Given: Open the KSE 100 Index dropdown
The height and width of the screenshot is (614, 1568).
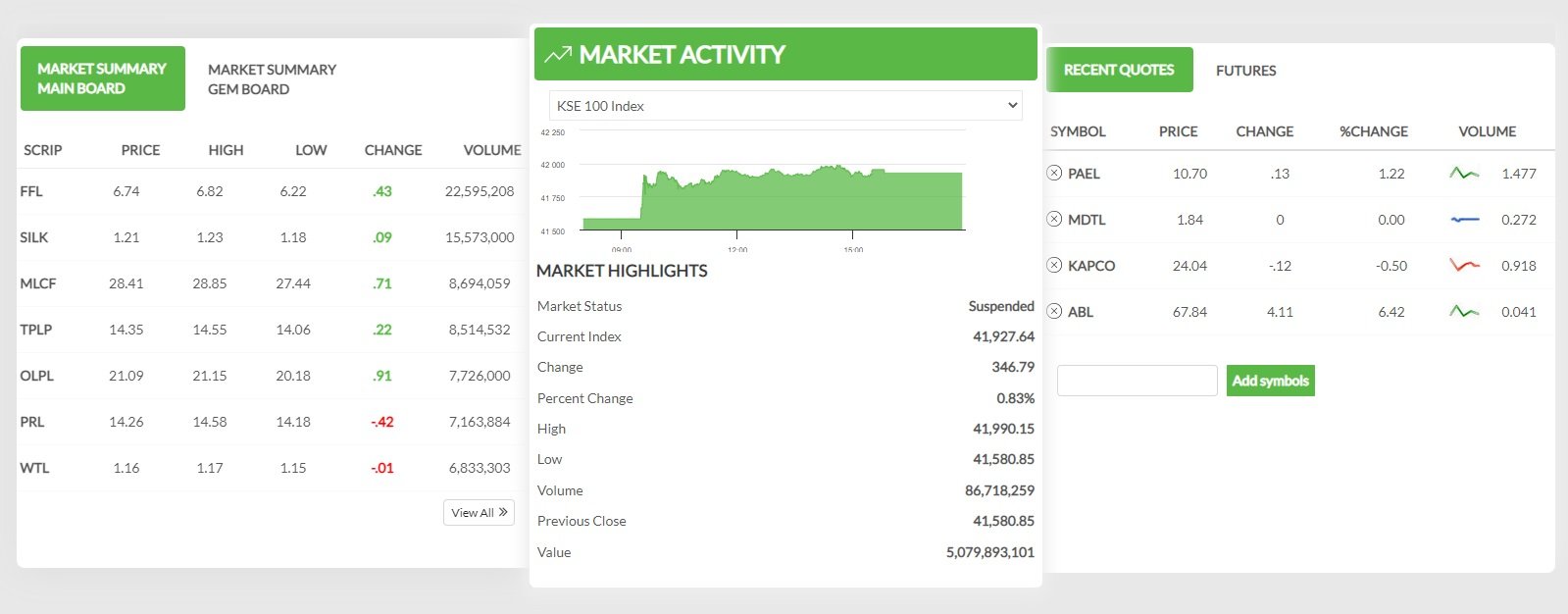Looking at the screenshot, I should [785, 106].
